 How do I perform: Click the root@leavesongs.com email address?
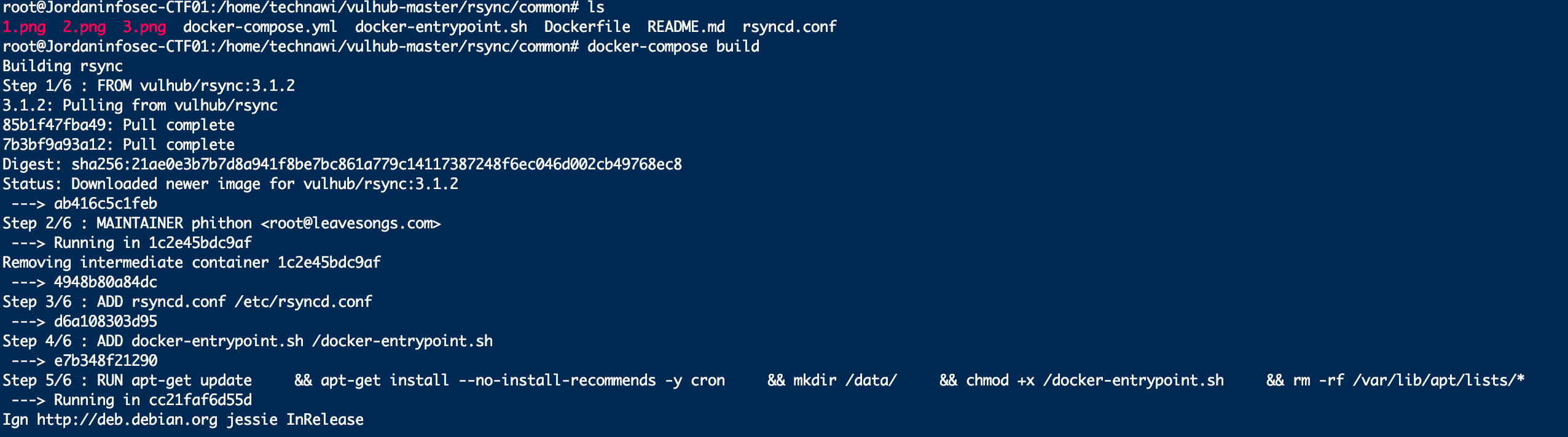[351, 223]
